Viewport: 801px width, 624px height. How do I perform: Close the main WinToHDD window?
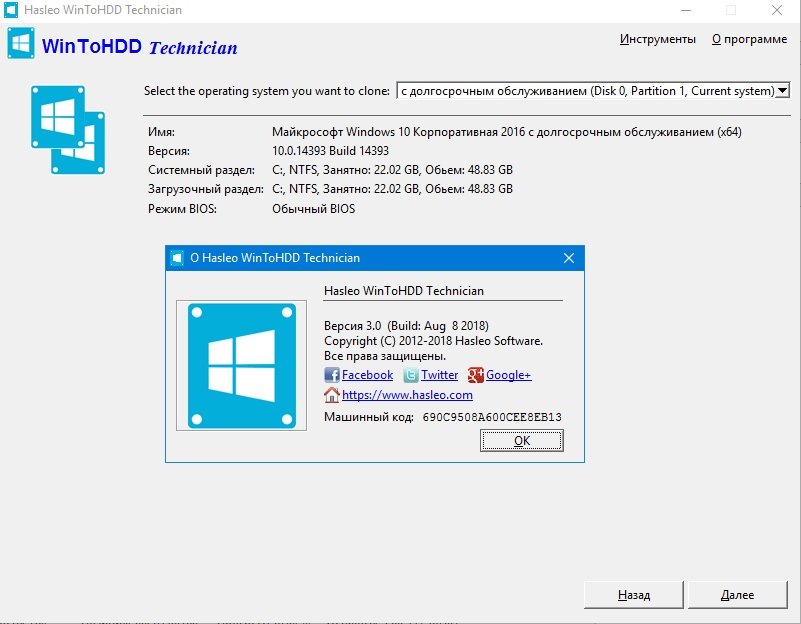[x=777, y=10]
